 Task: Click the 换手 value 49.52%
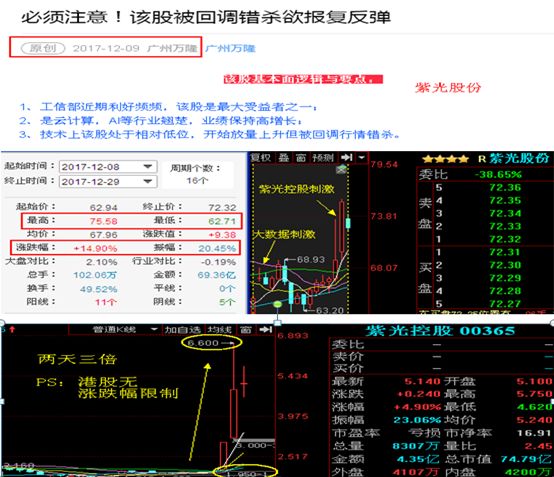(x=99, y=289)
